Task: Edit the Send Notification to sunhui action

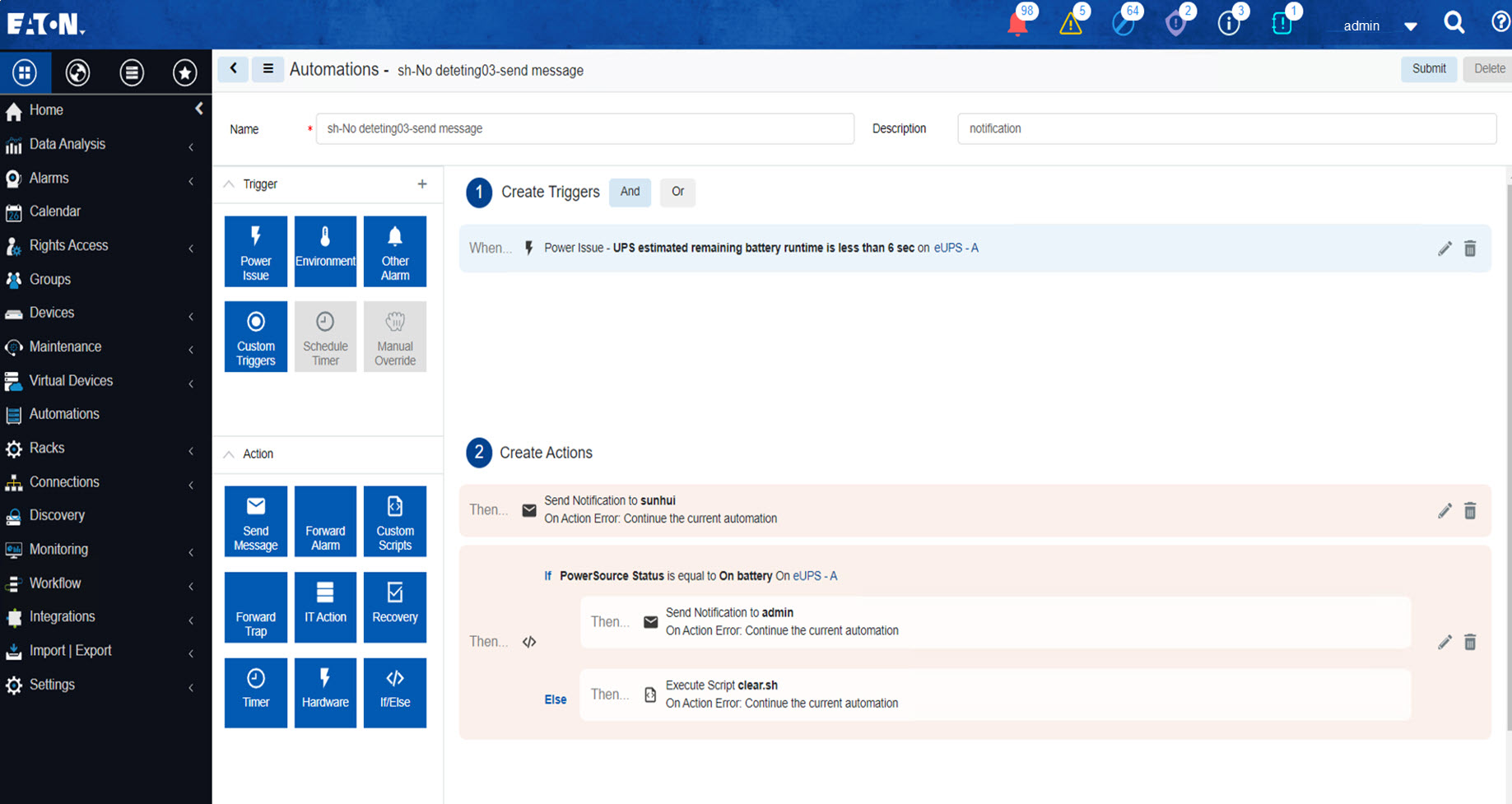Action: (x=1444, y=511)
